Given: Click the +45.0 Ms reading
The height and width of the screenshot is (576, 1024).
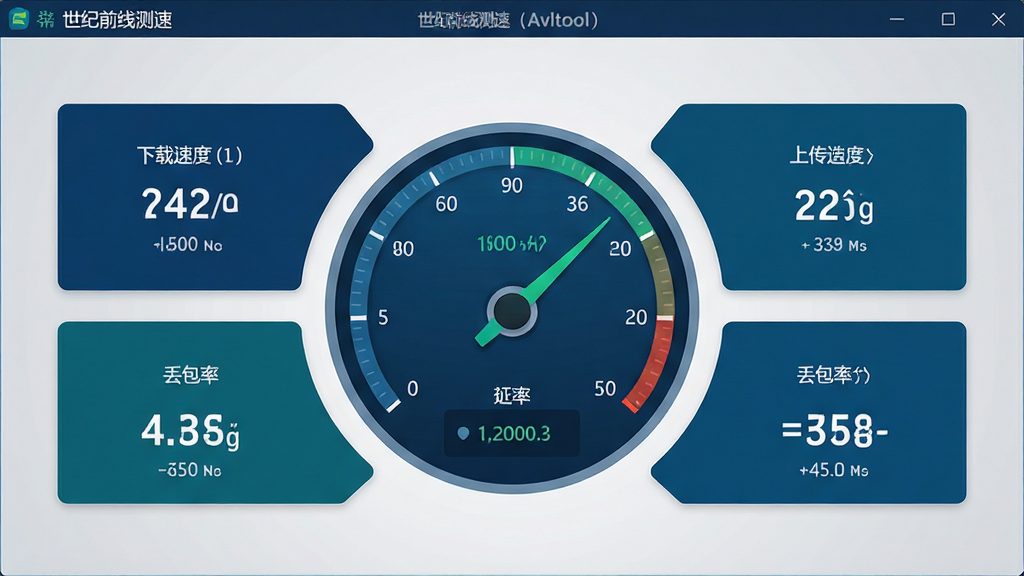Looking at the screenshot, I should click(834, 470).
